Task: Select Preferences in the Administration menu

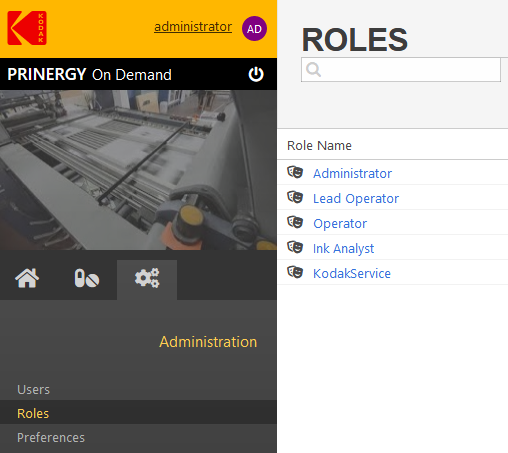Action: 51,437
